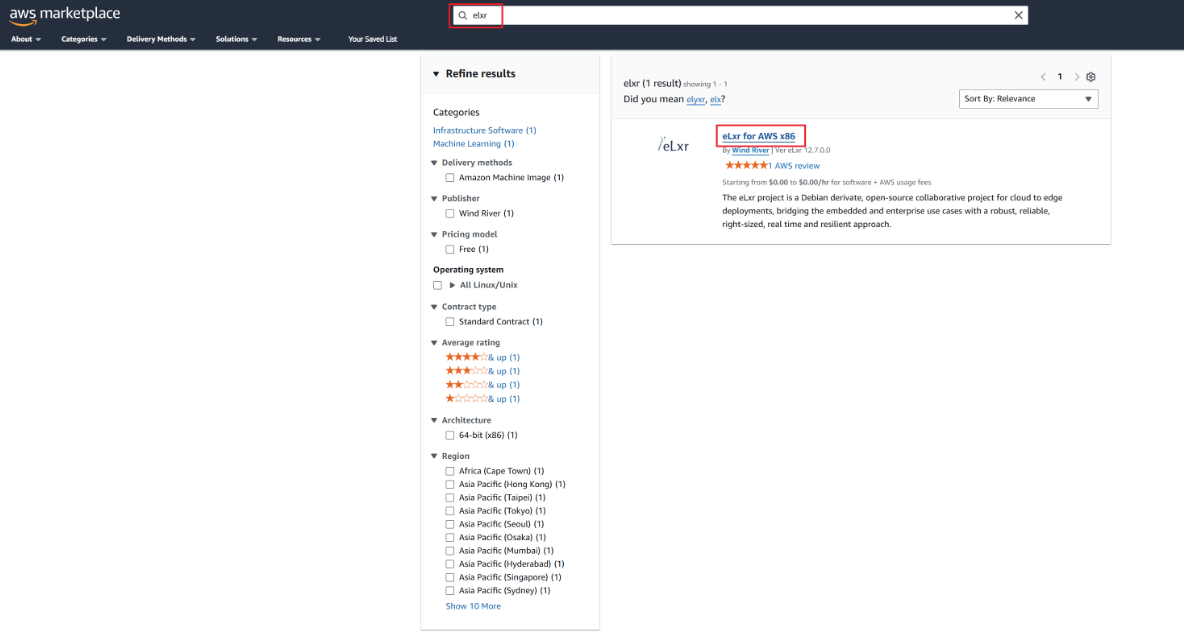Image resolution: width=1185 pixels, height=636 pixels.
Task: Collapse the Refine results panel
Action: click(436, 73)
